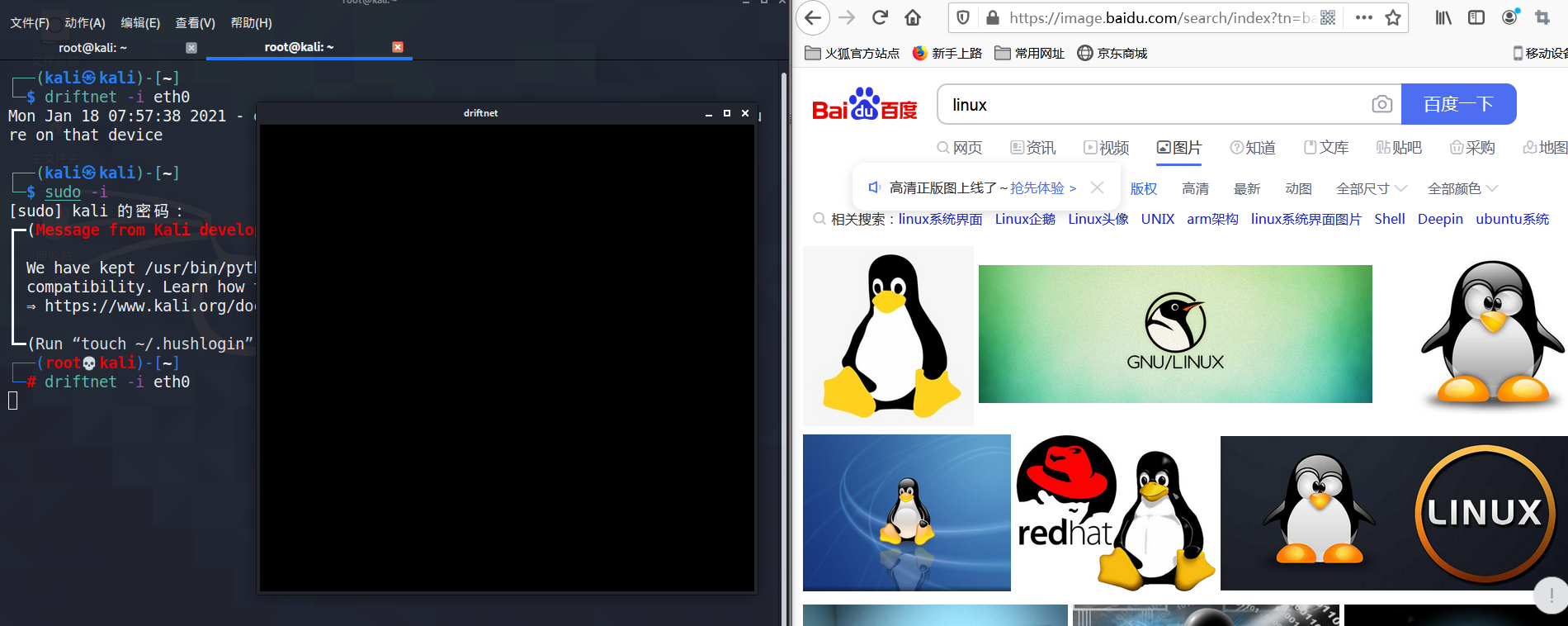1568x626 pixels.
Task: Toggle the Firefox sidebar view
Action: [x=1476, y=17]
